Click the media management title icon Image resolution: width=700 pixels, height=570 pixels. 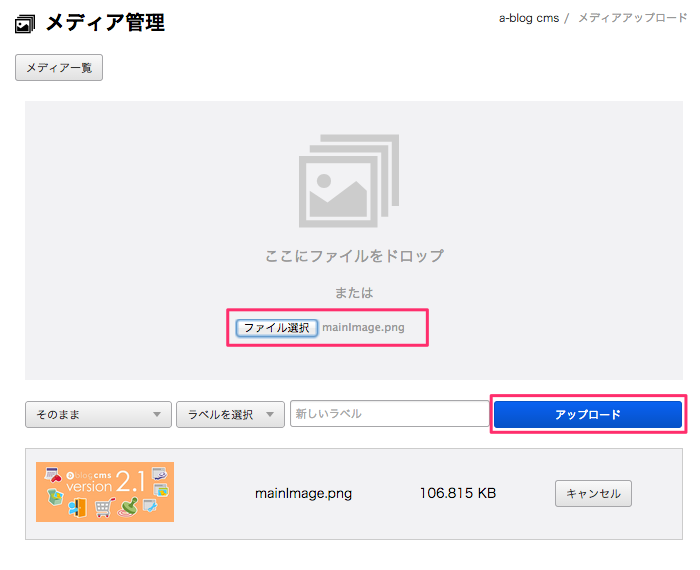pyautogui.click(x=25, y=24)
